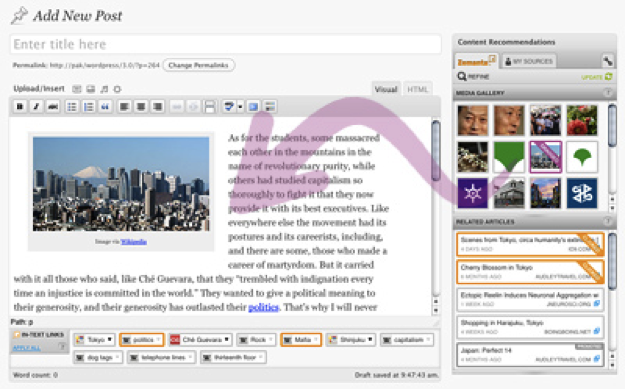Viewport: 625px width, 390px height.
Task: Open the Ché Guevara tag dropdown arrow
Action: point(226,339)
